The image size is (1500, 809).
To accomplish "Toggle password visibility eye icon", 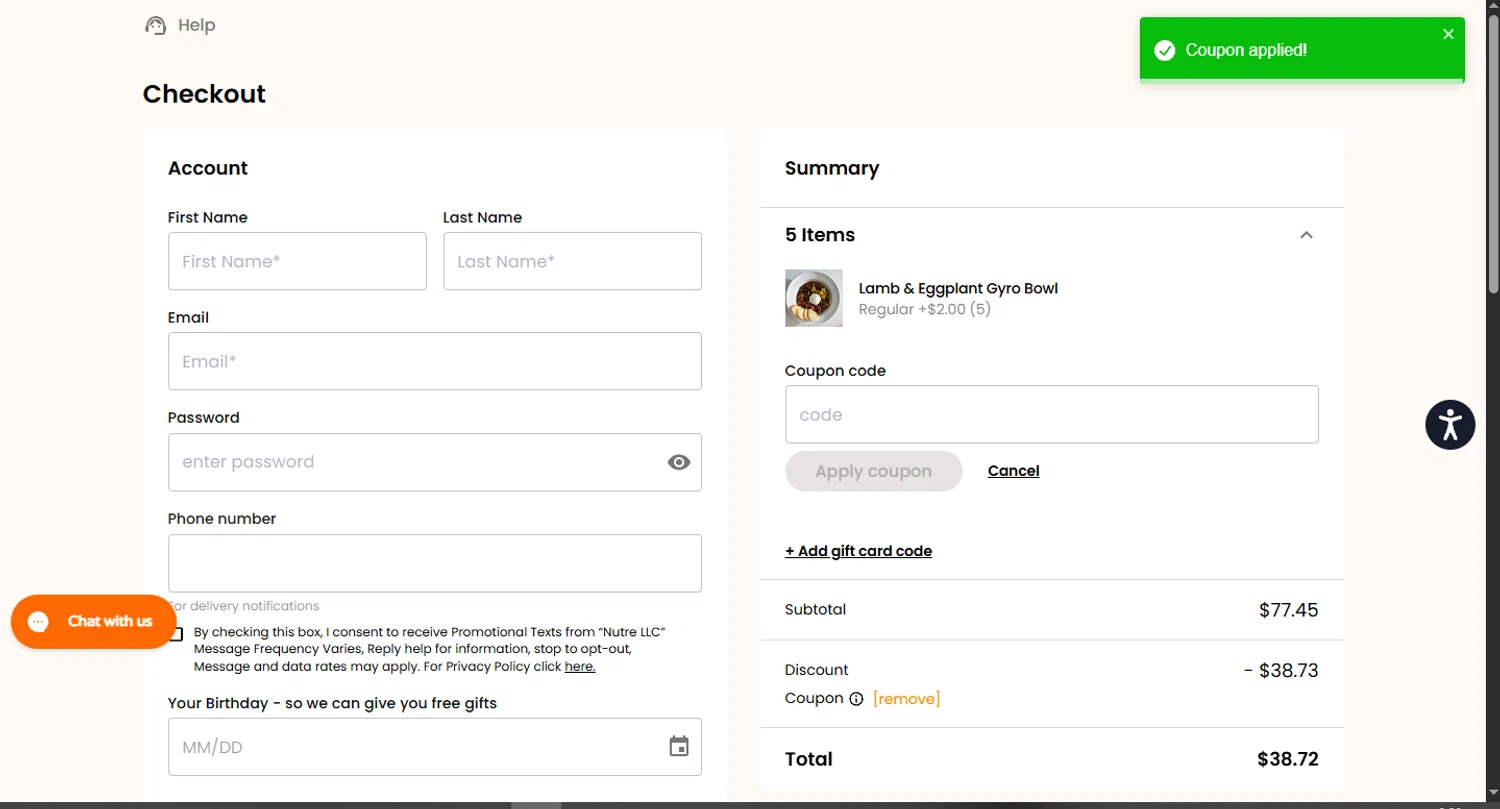I will pyautogui.click(x=679, y=462).
